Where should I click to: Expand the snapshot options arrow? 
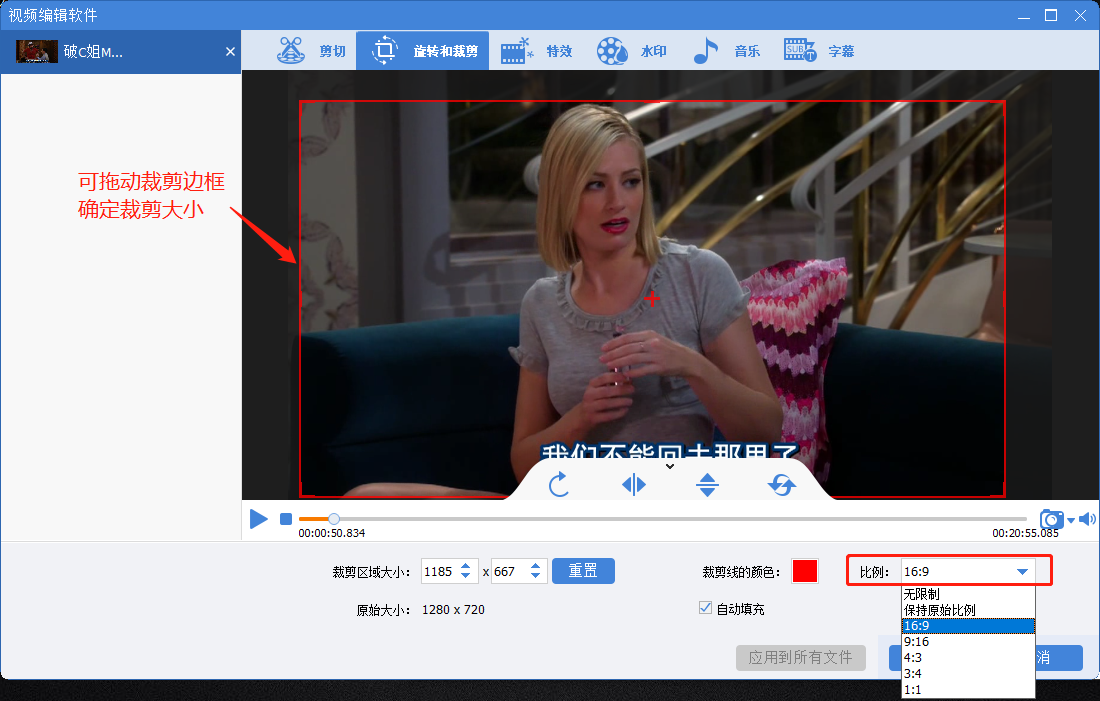click(x=1071, y=520)
